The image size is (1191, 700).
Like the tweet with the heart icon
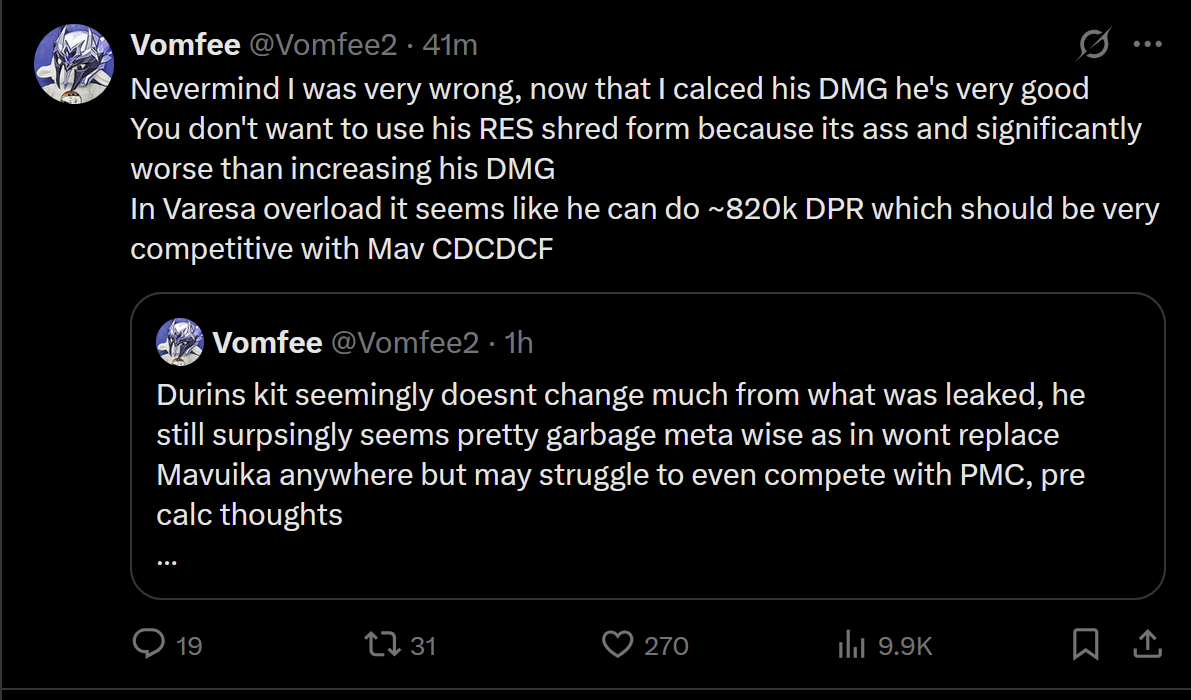pos(617,644)
